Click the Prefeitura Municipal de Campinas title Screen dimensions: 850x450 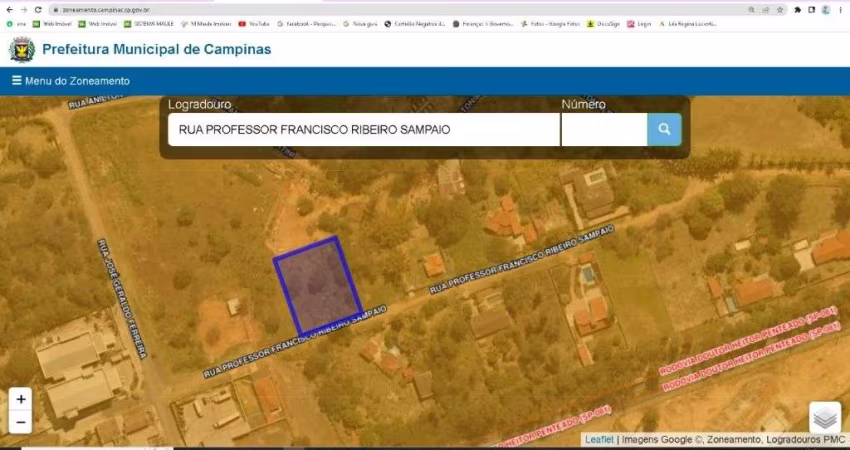pos(157,49)
